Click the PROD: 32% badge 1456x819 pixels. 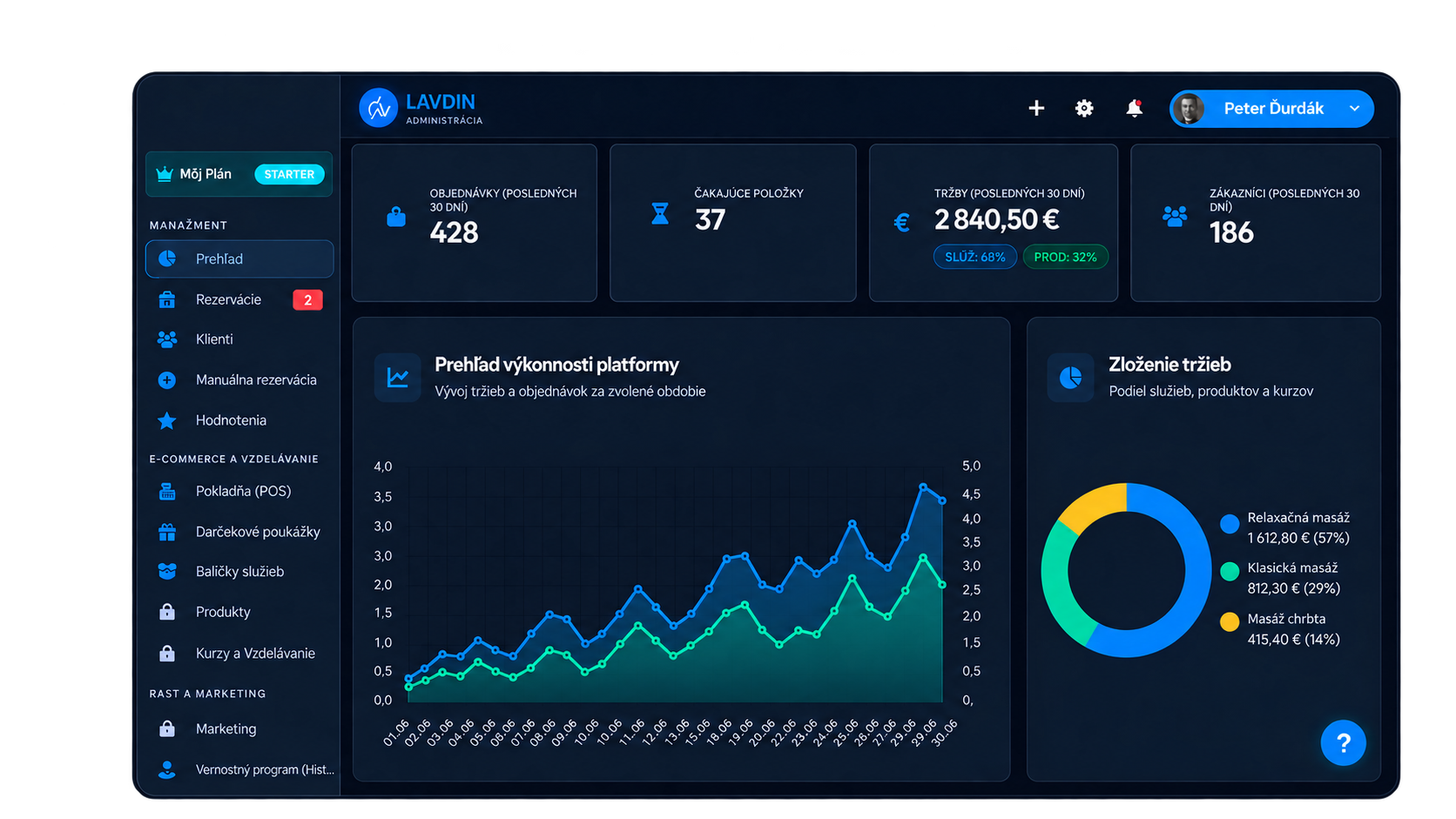point(1065,257)
